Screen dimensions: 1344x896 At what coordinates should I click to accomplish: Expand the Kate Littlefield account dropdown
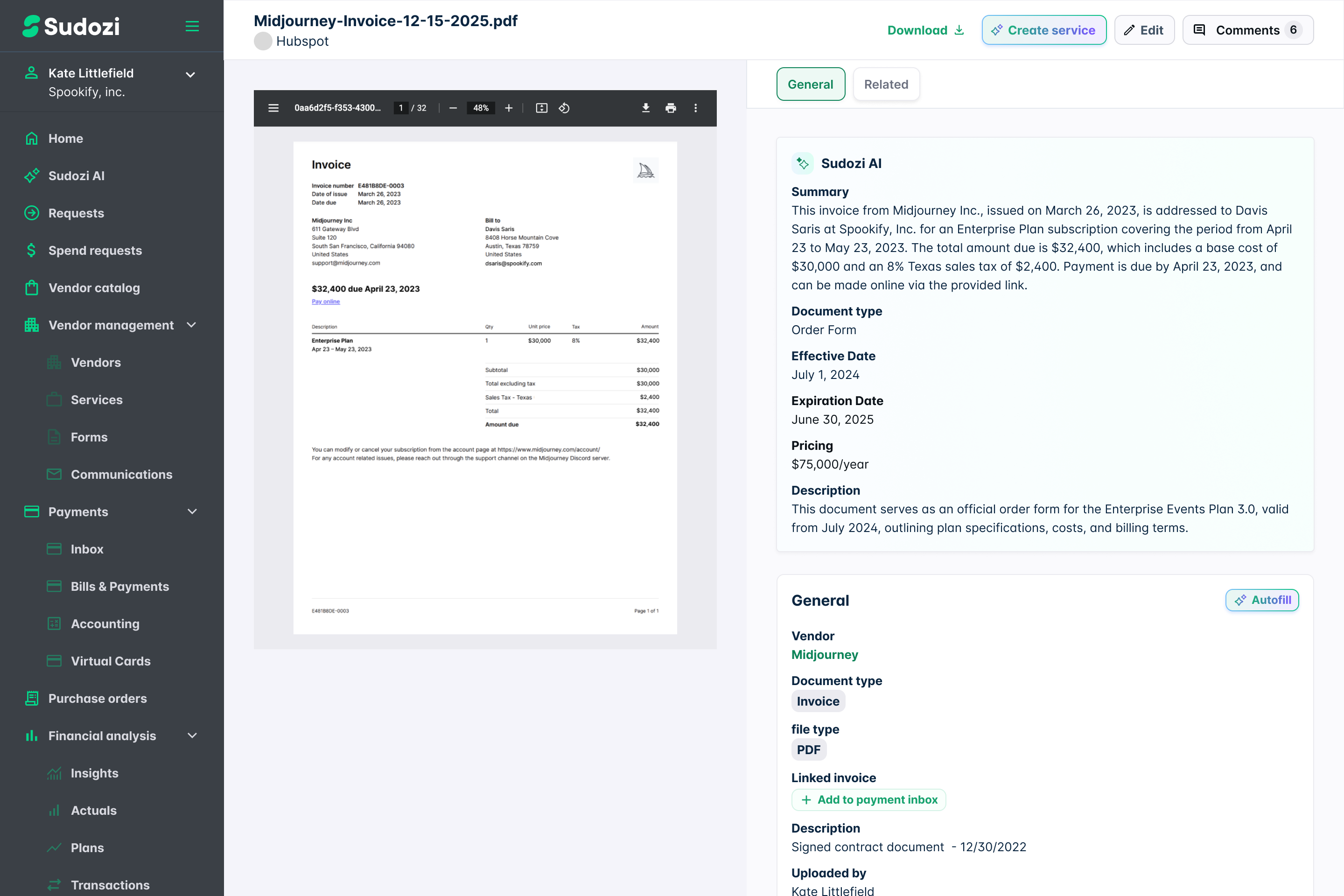[x=191, y=75]
